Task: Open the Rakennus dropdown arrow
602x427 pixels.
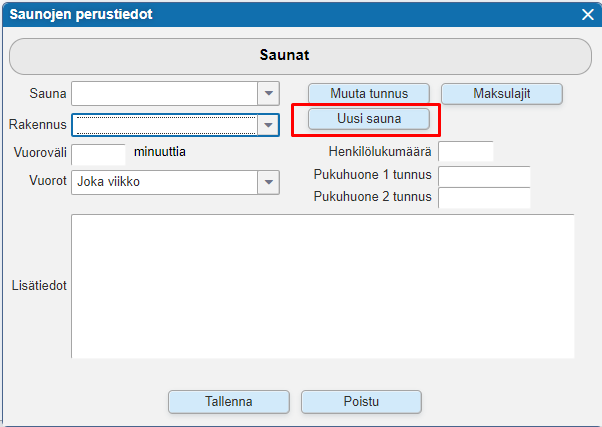Action: click(268, 125)
